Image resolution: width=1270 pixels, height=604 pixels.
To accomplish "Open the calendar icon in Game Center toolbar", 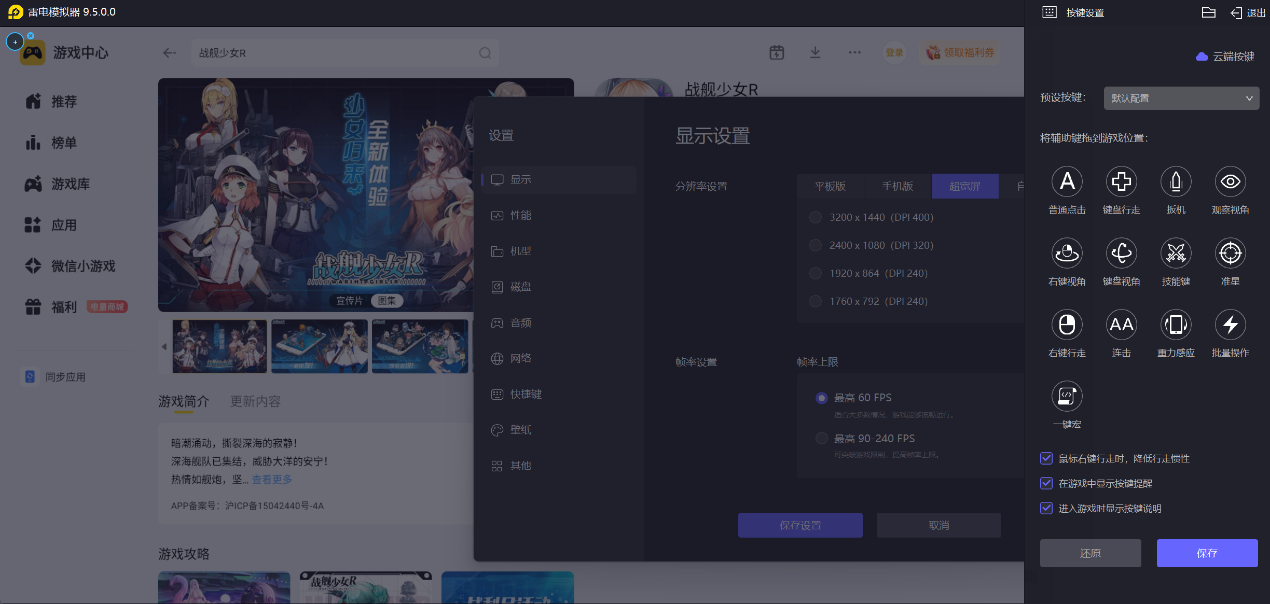I will point(776,52).
